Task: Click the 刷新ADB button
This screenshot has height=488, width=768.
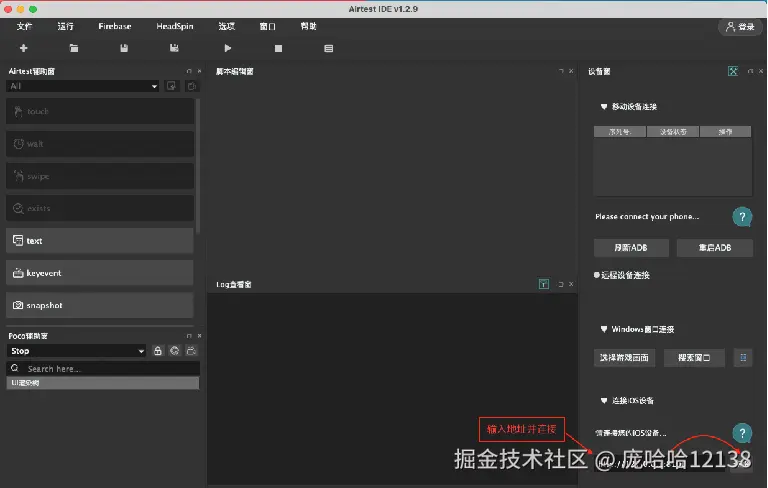Action: (631, 248)
